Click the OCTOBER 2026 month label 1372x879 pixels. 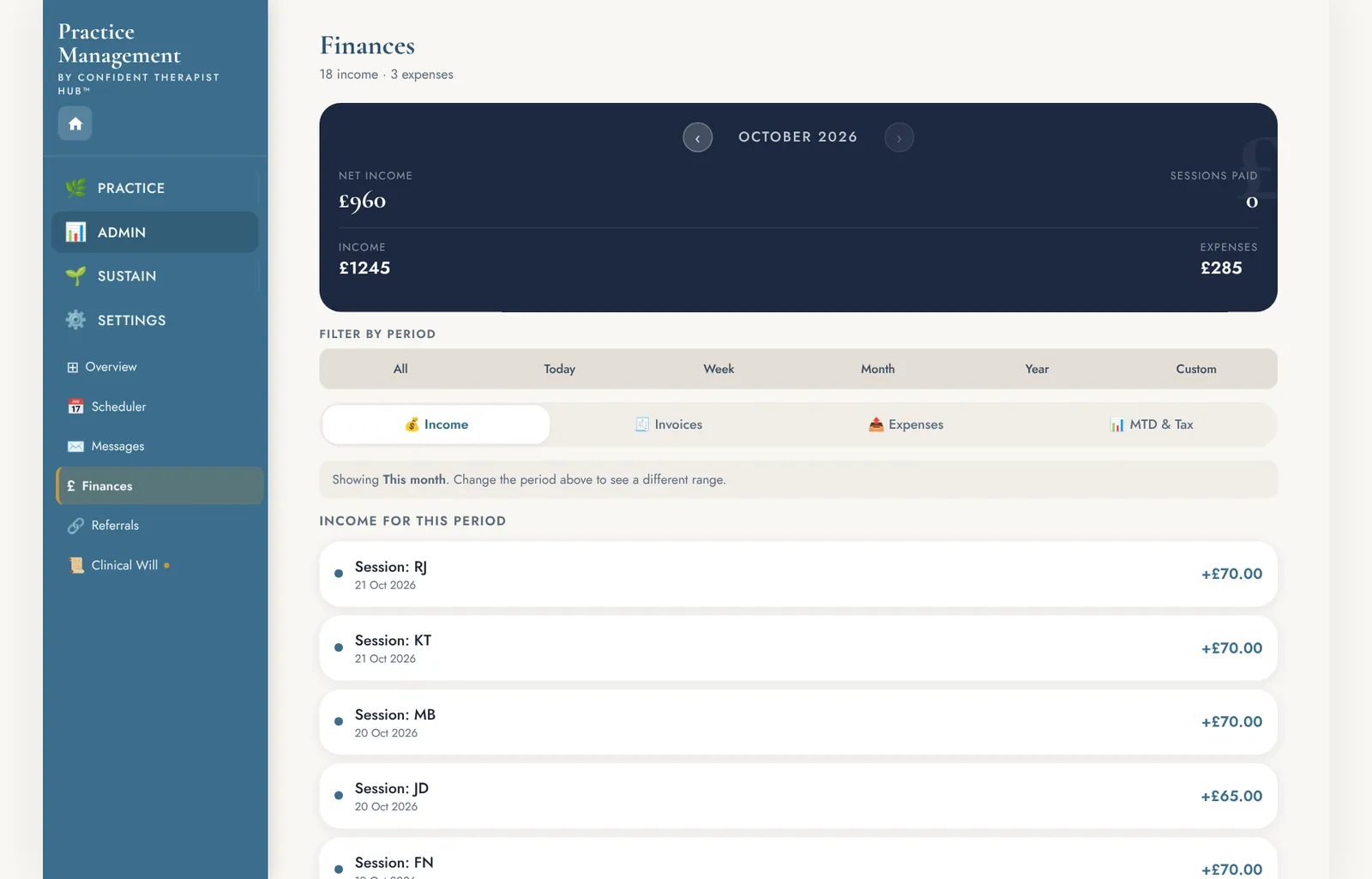(x=798, y=137)
